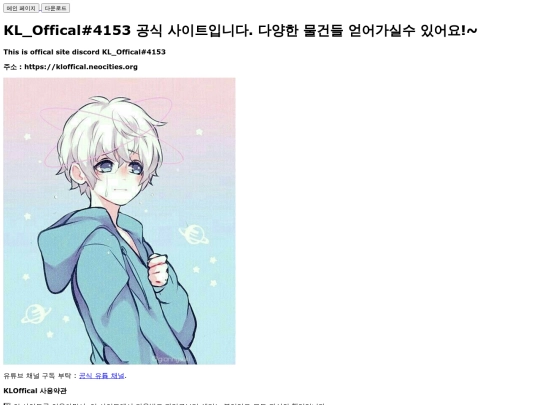Click the faint watermark at image bottom
This screenshot has width=540, height=405.
[x=171, y=360]
